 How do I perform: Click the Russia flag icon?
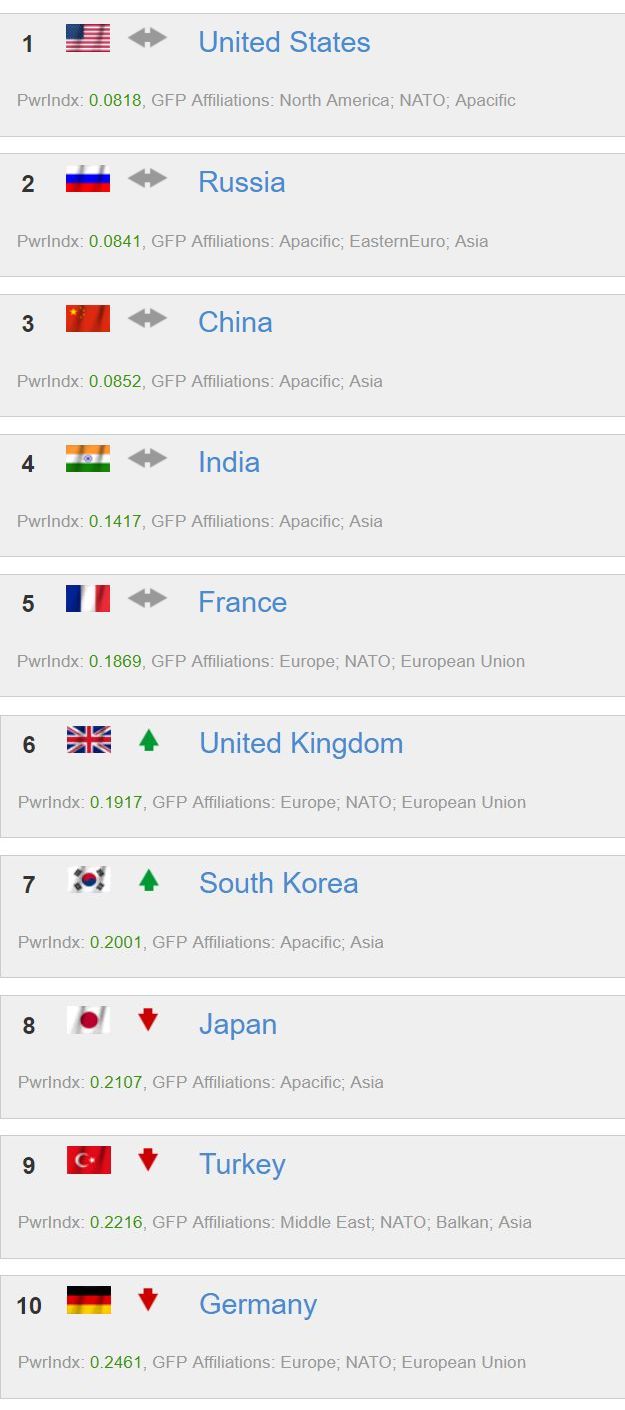coord(88,179)
